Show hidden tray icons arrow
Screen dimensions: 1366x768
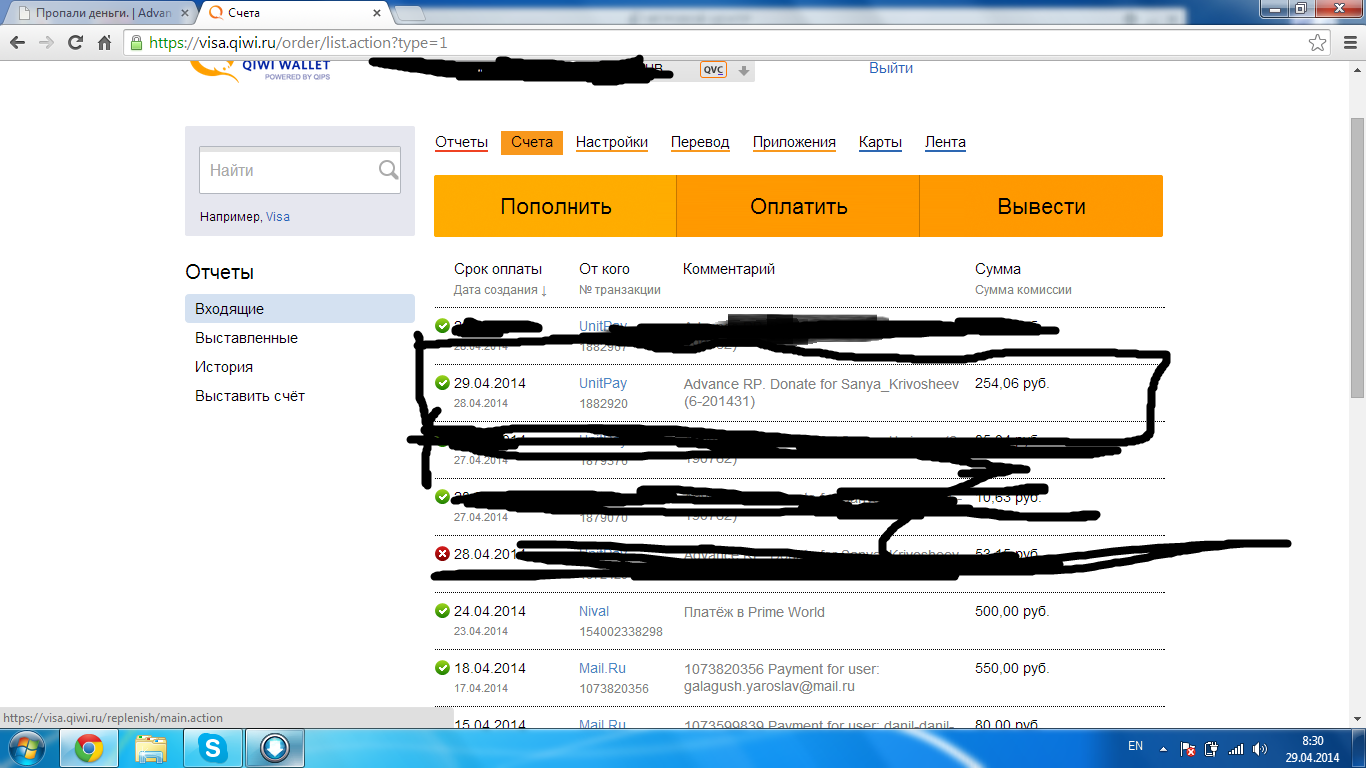tap(1163, 748)
